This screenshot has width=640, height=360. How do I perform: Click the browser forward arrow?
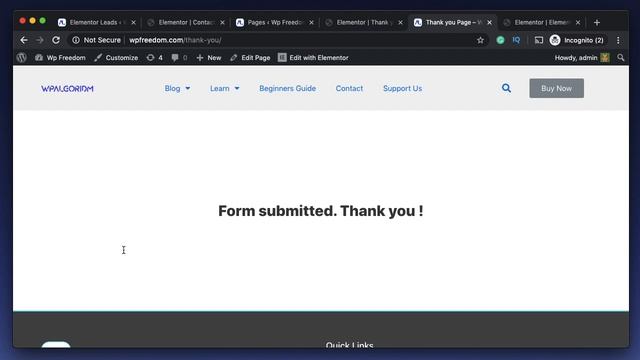(40, 40)
